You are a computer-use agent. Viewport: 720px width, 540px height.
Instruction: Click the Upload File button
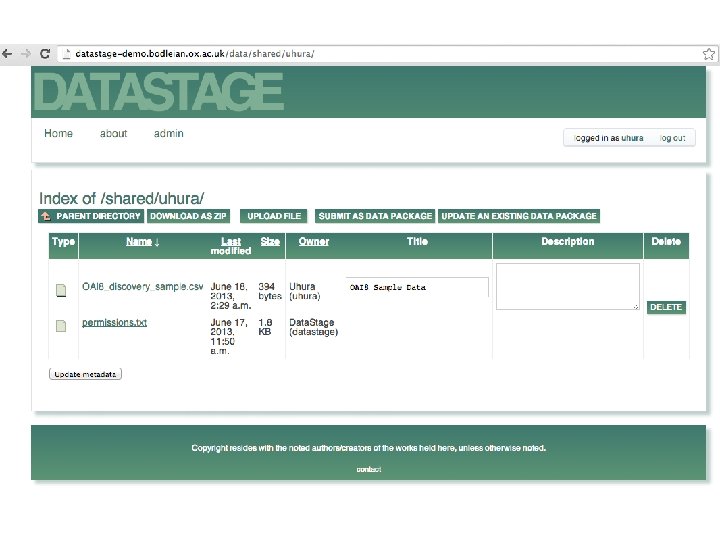(x=274, y=216)
